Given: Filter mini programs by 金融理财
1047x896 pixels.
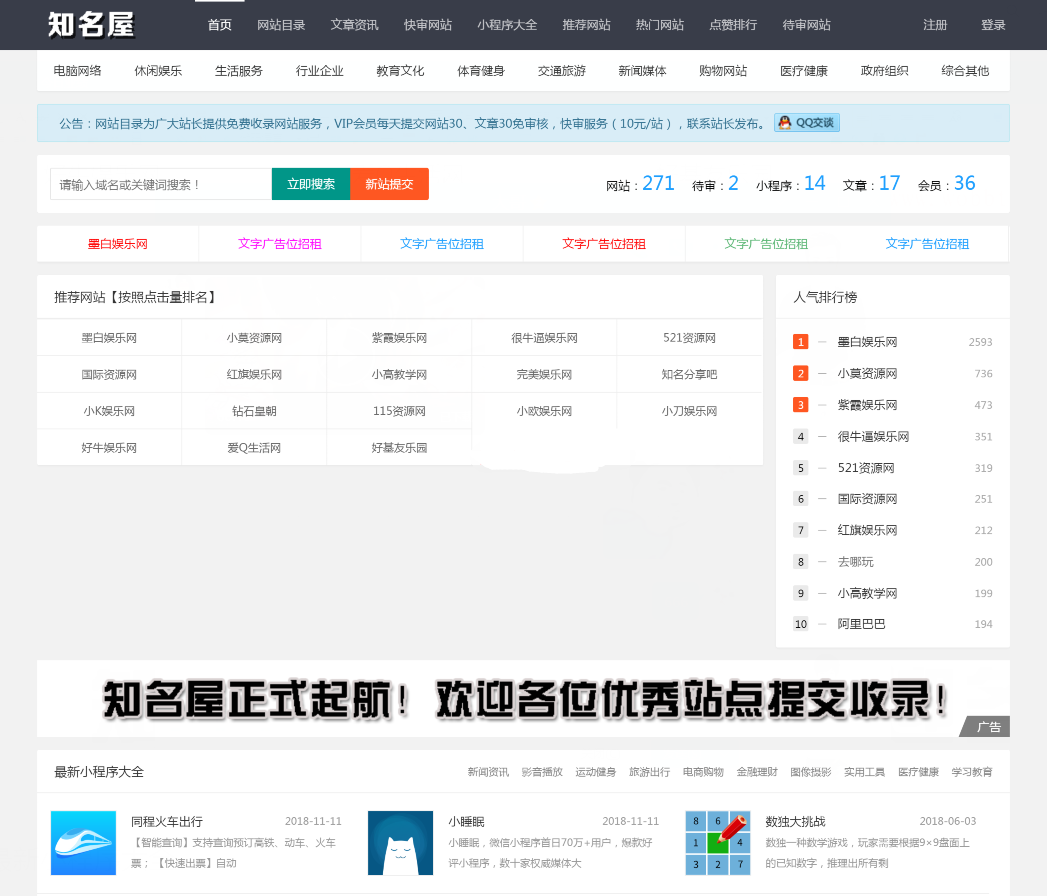Looking at the screenshot, I should [x=757, y=772].
